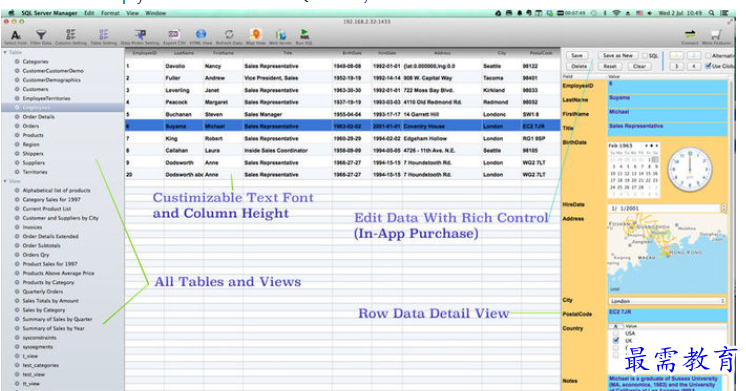Open the Format menu
746x391 pixels.
coord(110,13)
